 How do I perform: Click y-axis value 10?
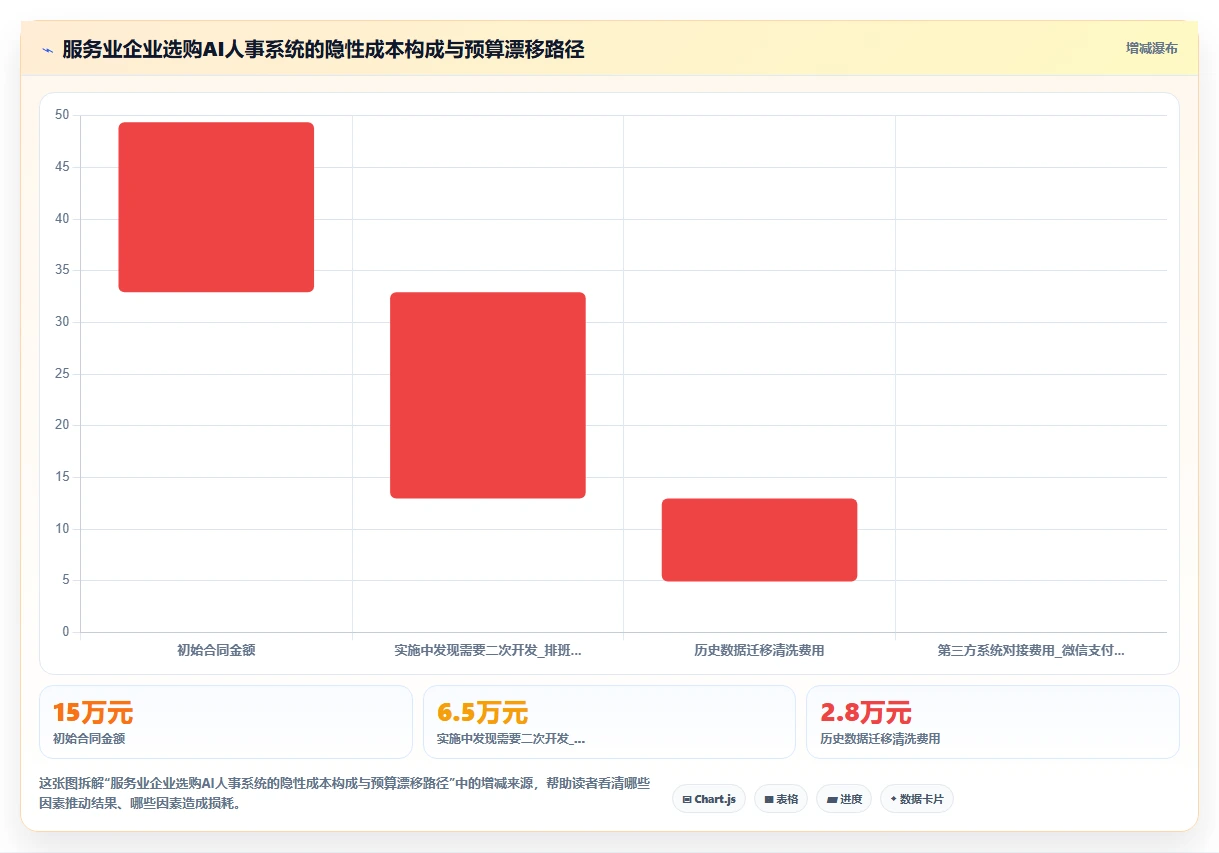62,529
